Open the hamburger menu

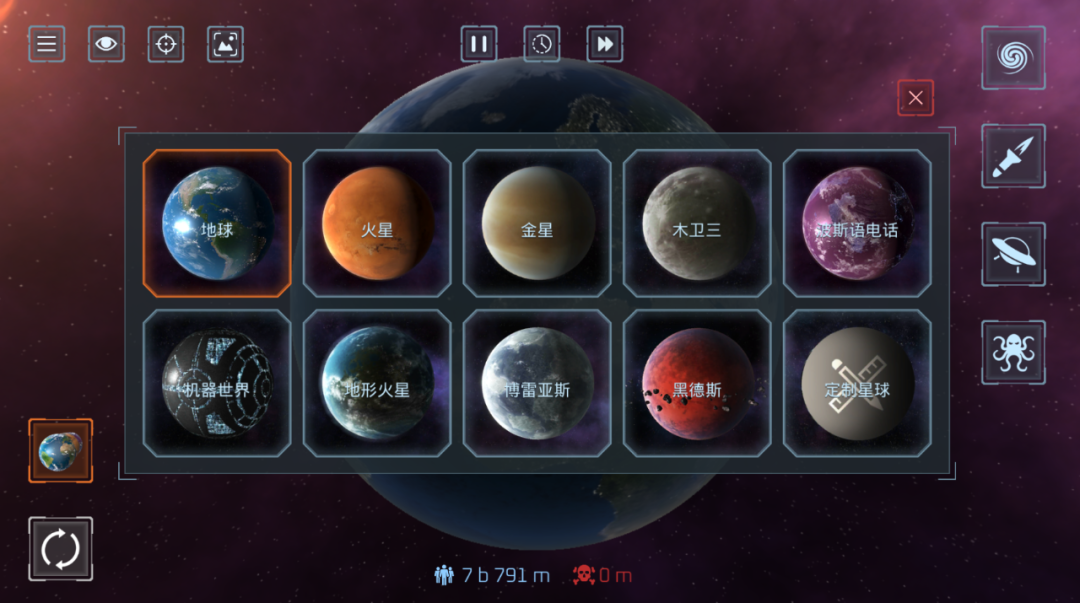(x=47, y=44)
